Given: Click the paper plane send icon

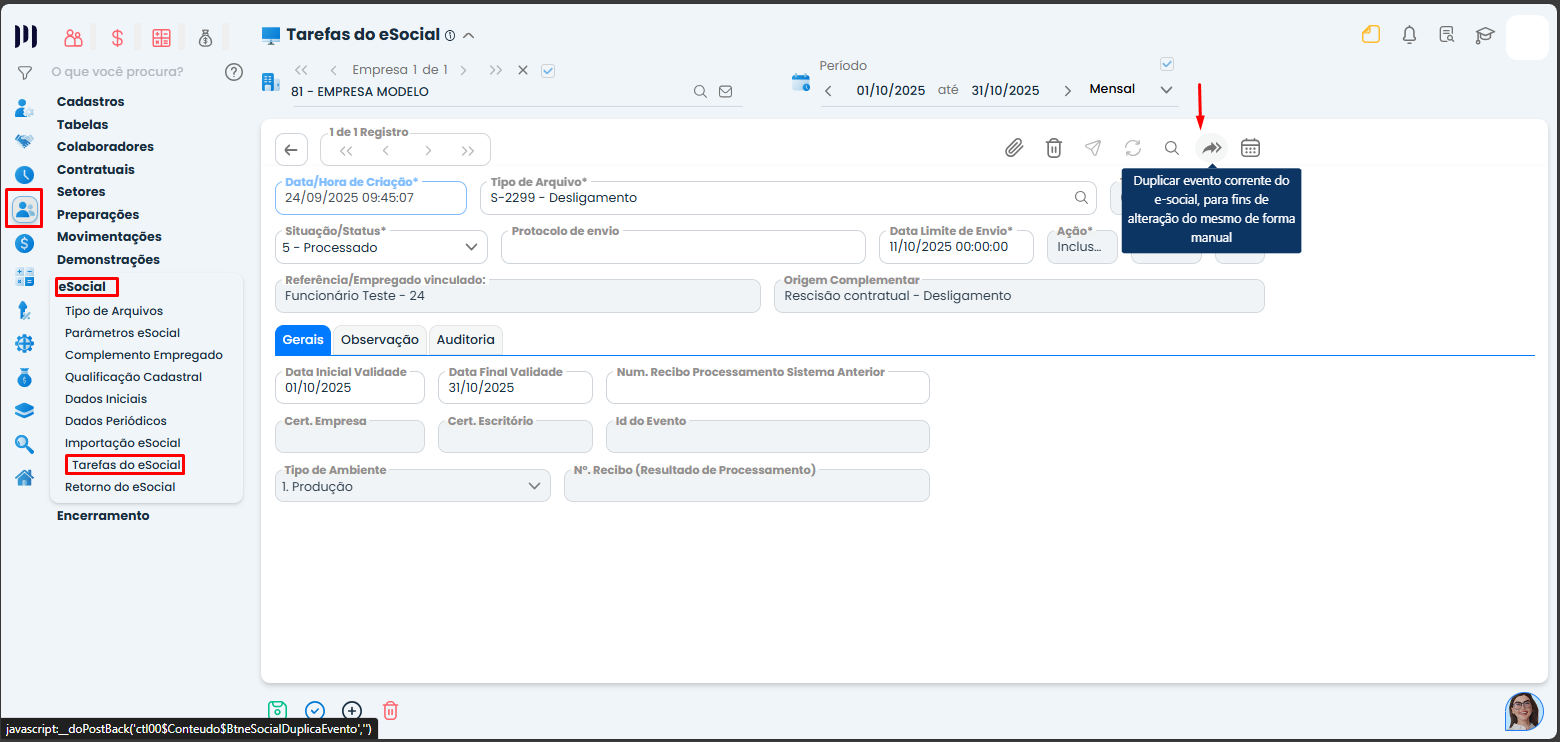Looking at the screenshot, I should [x=1093, y=148].
